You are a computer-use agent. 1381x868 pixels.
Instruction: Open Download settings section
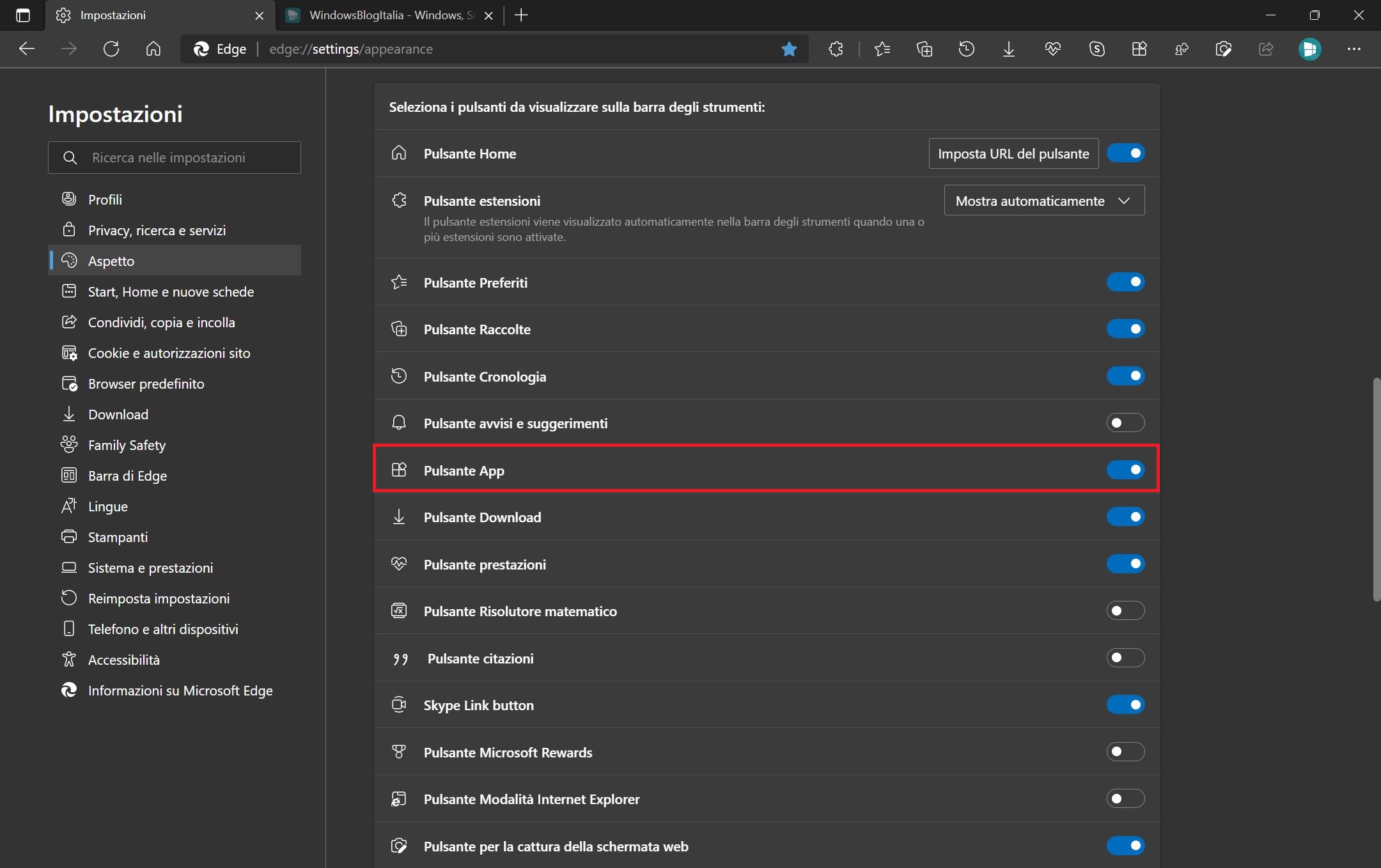(175, 414)
